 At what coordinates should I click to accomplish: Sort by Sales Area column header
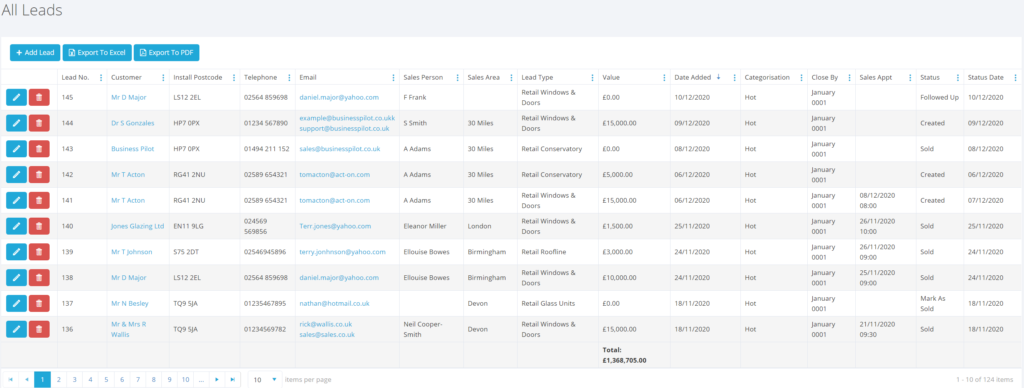[483, 78]
